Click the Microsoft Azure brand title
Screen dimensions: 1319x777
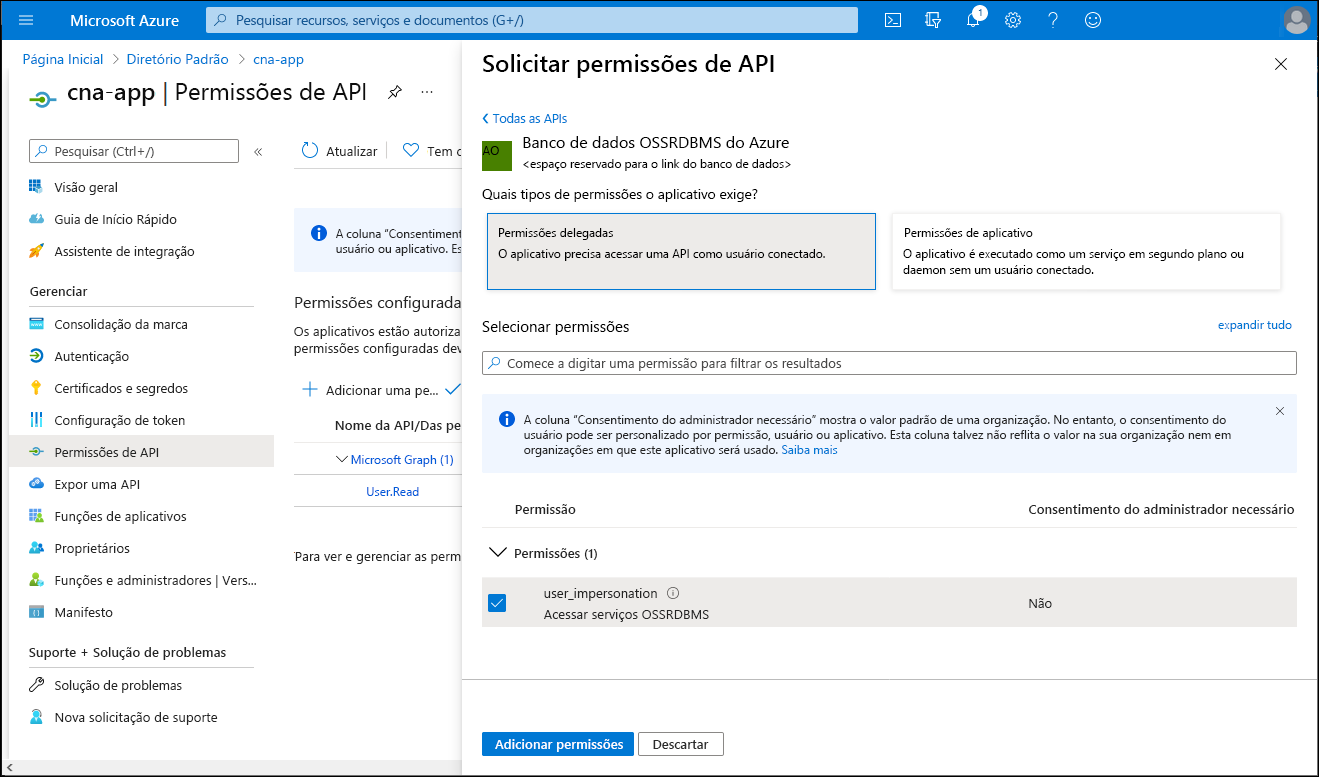tap(125, 20)
